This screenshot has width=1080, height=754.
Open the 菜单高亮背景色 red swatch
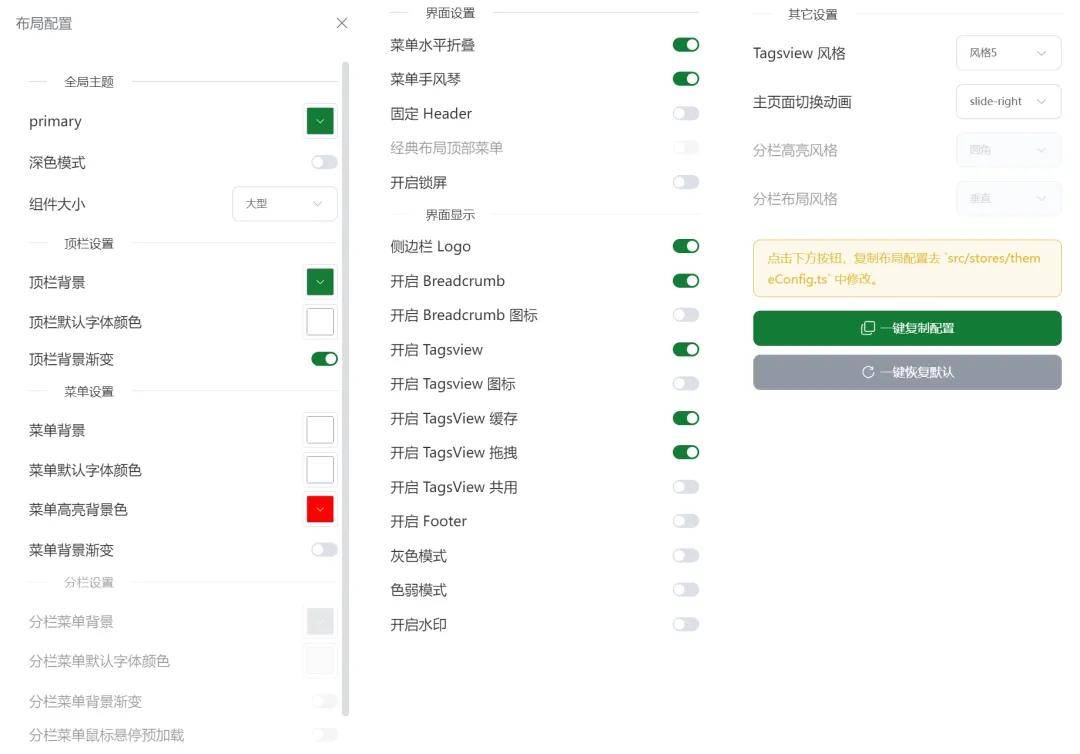[320, 509]
